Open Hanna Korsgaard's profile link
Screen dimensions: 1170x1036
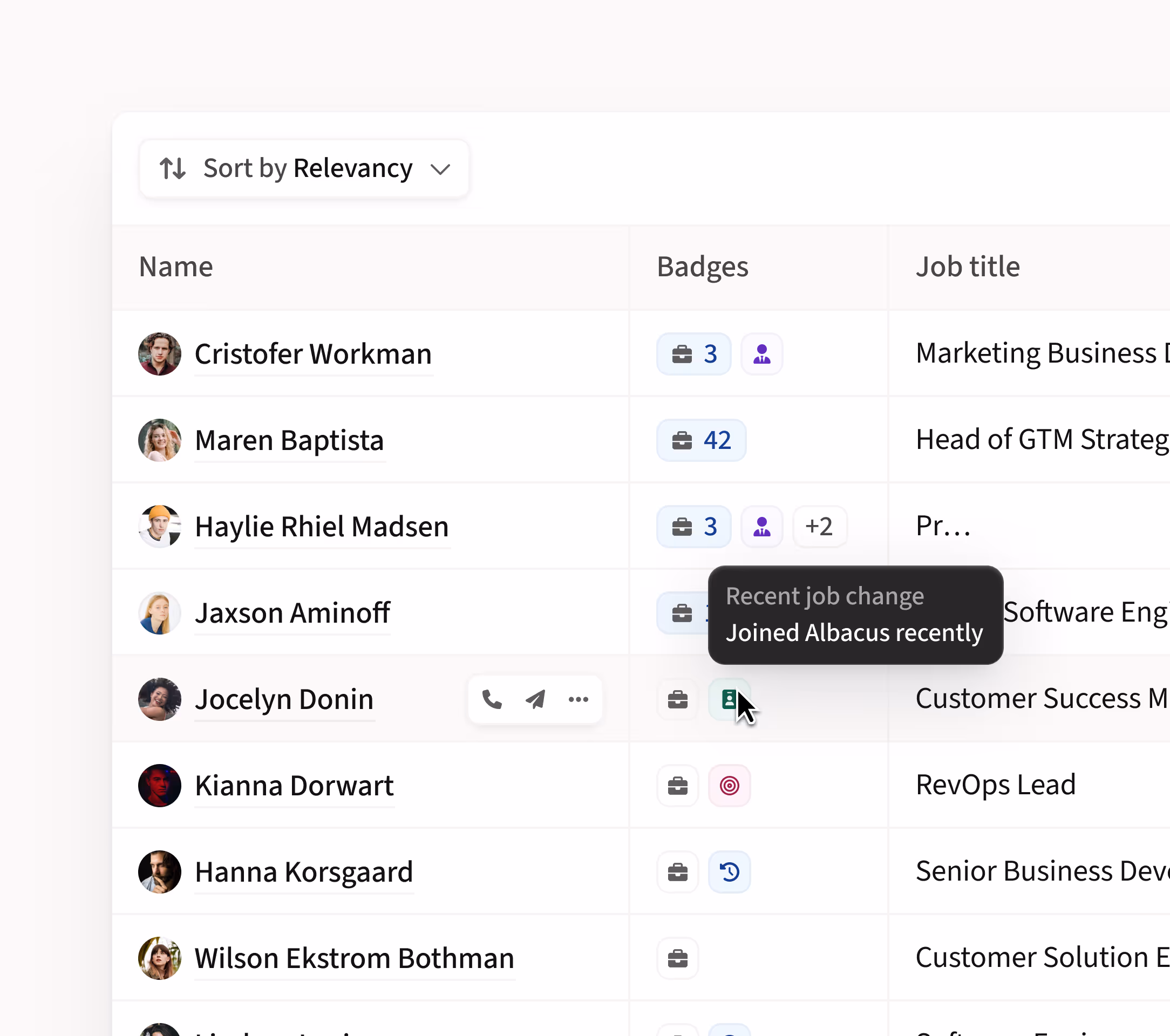pyautogui.click(x=303, y=872)
